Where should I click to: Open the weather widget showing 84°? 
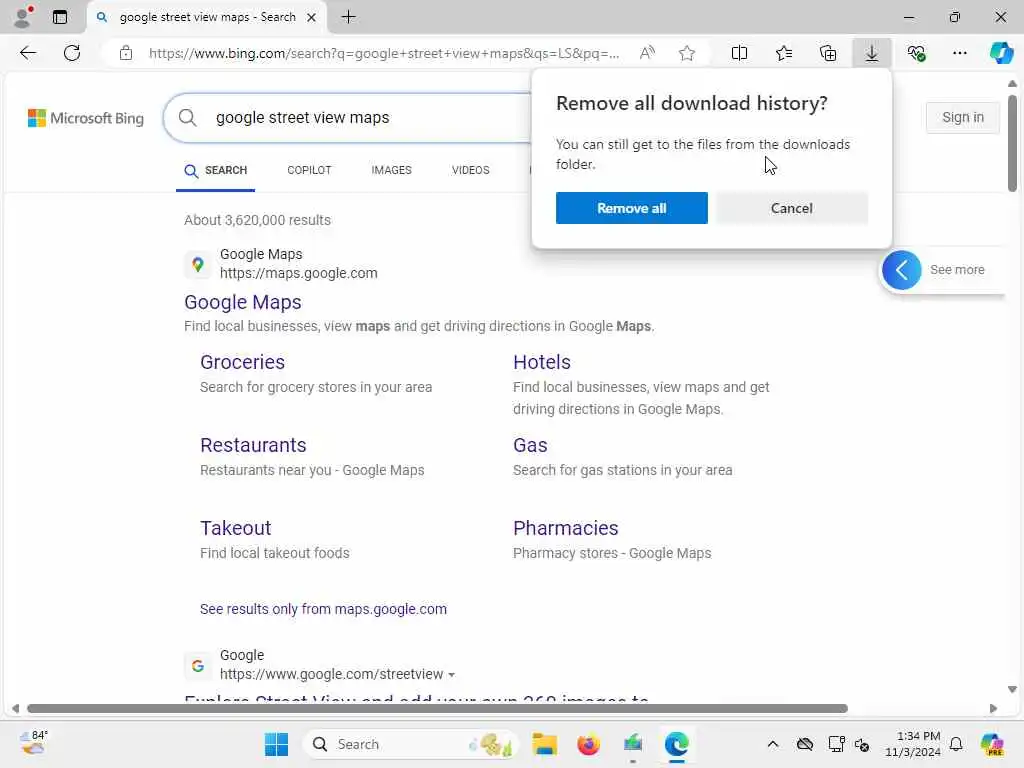coord(33,743)
